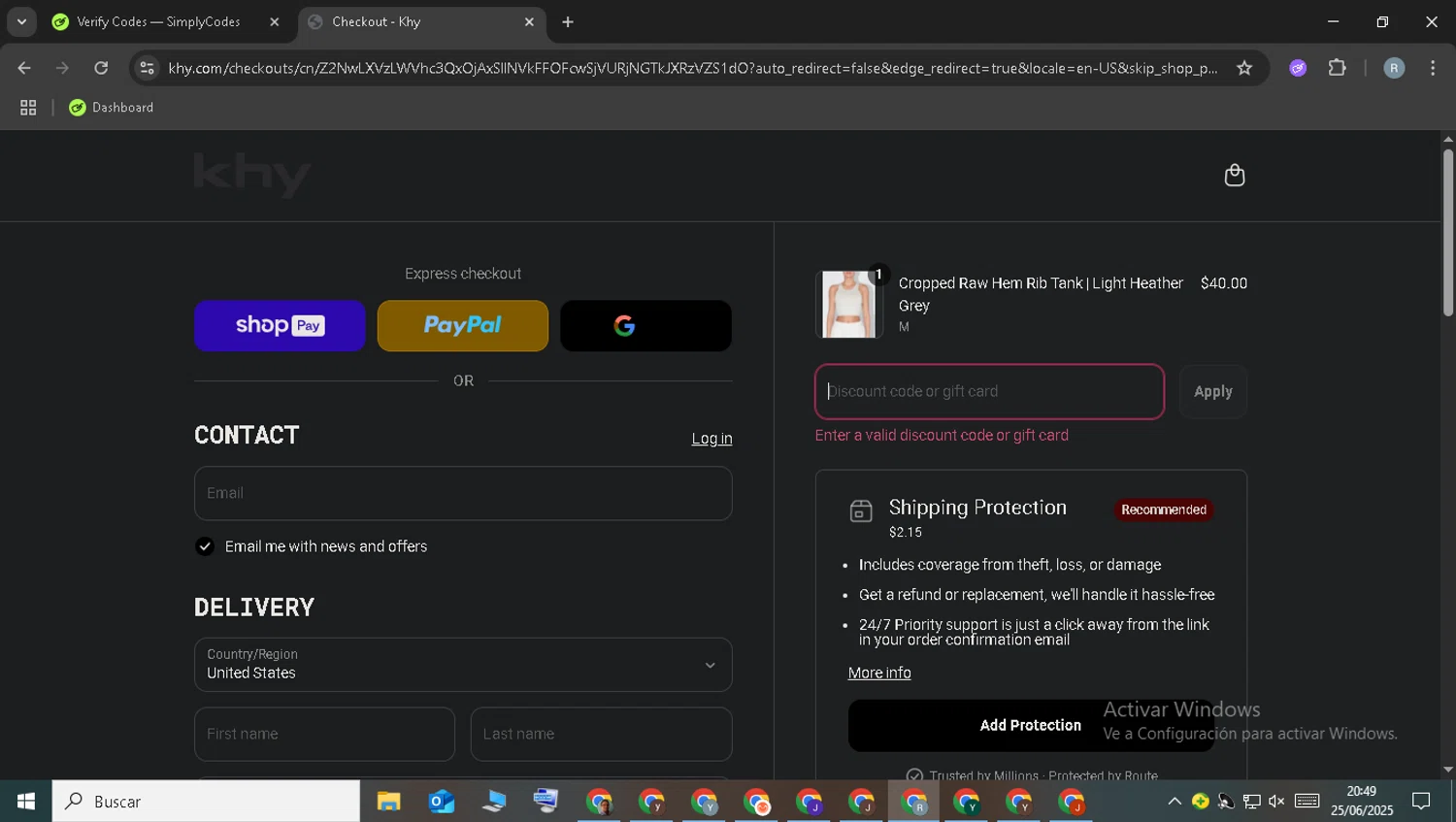Reload the checkout page

pyautogui.click(x=101, y=68)
